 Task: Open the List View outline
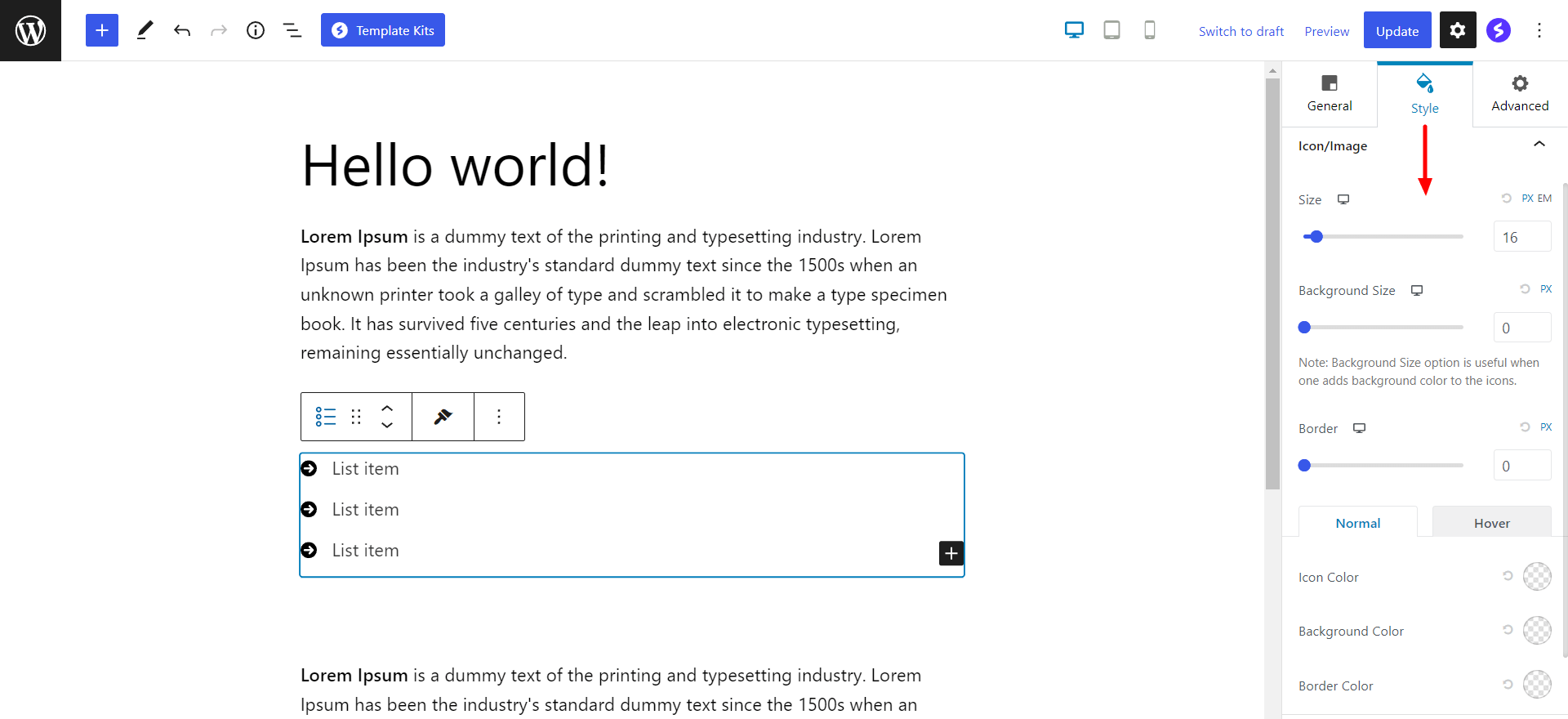click(x=292, y=30)
